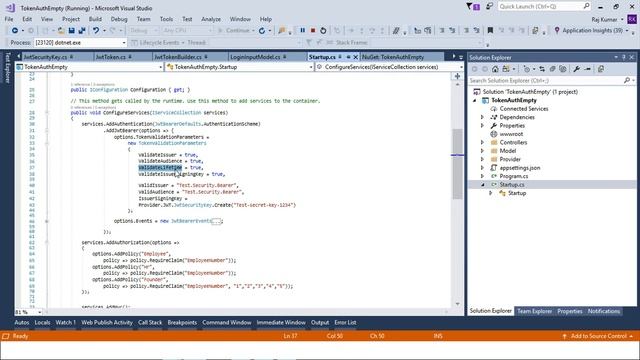This screenshot has height=360, width=640.
Task: Open the Notifications panel tab
Action: [604, 311]
